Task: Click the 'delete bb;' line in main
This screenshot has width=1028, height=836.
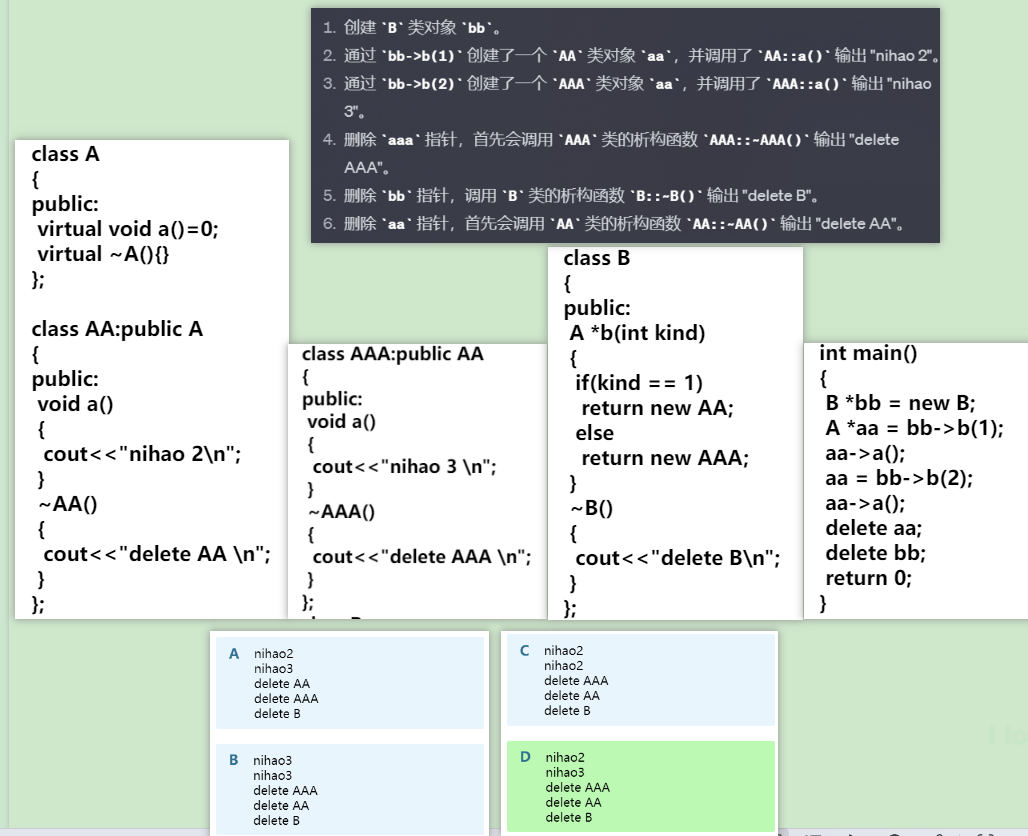Action: pos(875,553)
